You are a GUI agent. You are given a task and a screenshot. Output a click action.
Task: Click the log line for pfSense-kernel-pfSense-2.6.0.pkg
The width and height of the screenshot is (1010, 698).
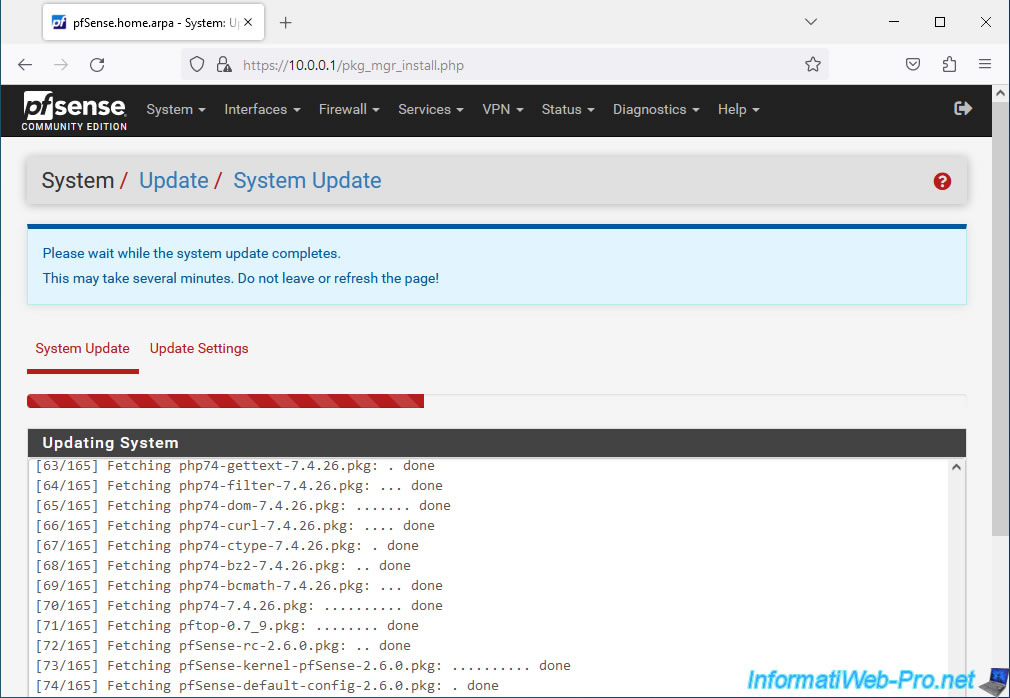coord(303,665)
